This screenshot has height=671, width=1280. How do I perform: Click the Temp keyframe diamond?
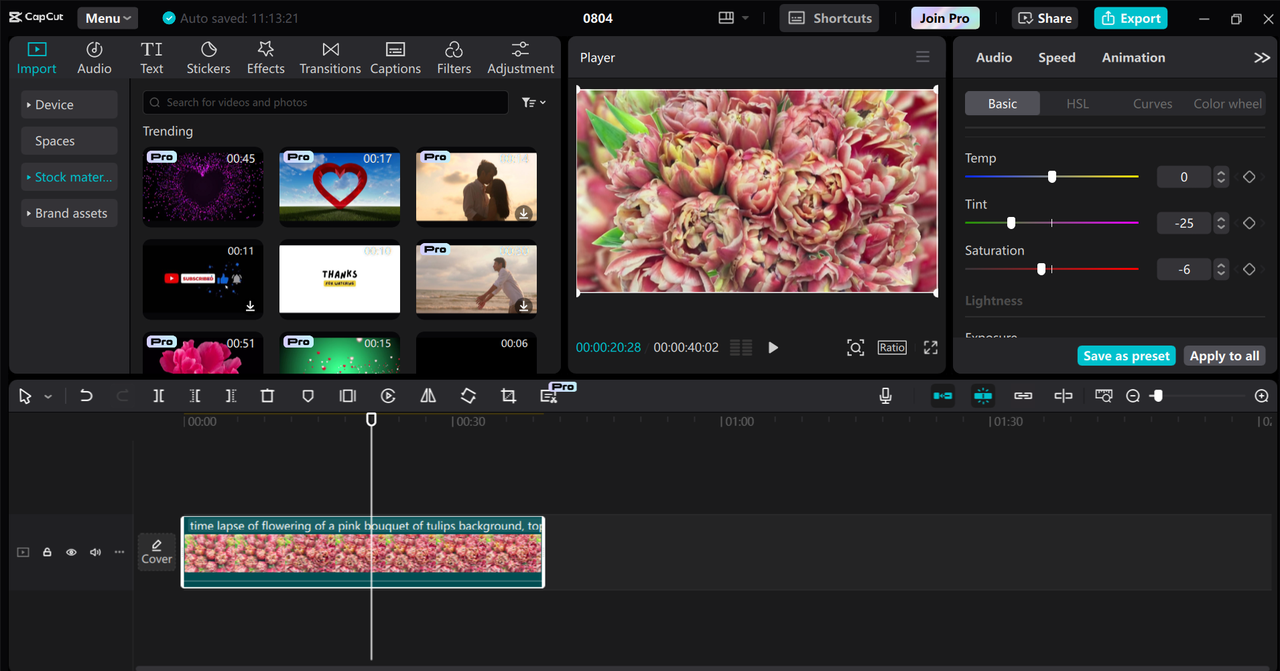pos(1249,177)
